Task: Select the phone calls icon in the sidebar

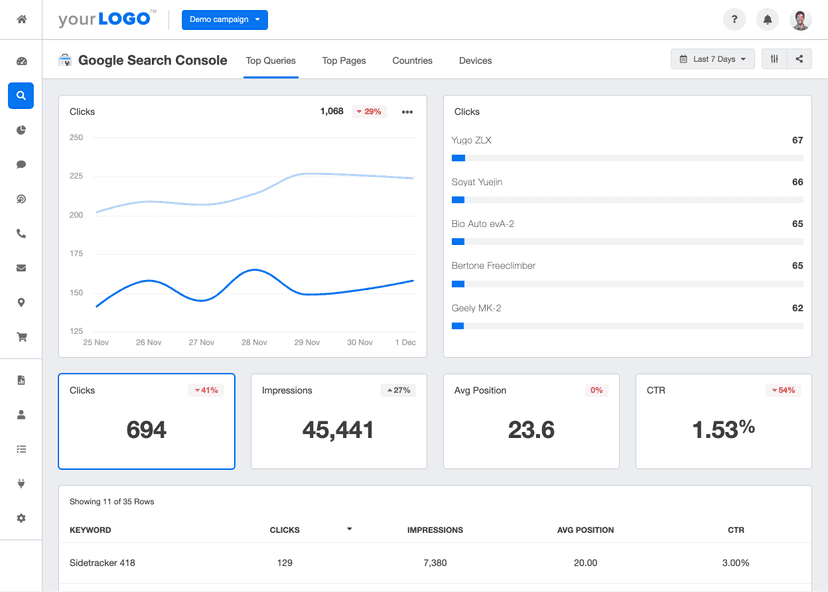Action: [x=20, y=233]
